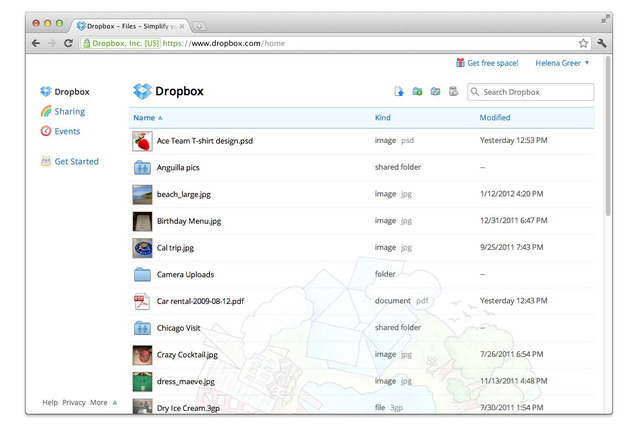This screenshot has width=640, height=426.
Task: Open the Get Started page
Action: click(x=76, y=161)
